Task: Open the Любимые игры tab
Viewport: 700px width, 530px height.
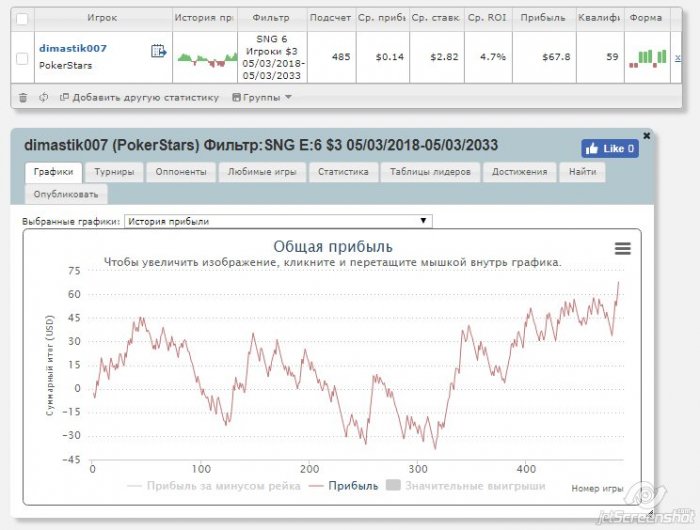Action: coord(262,172)
